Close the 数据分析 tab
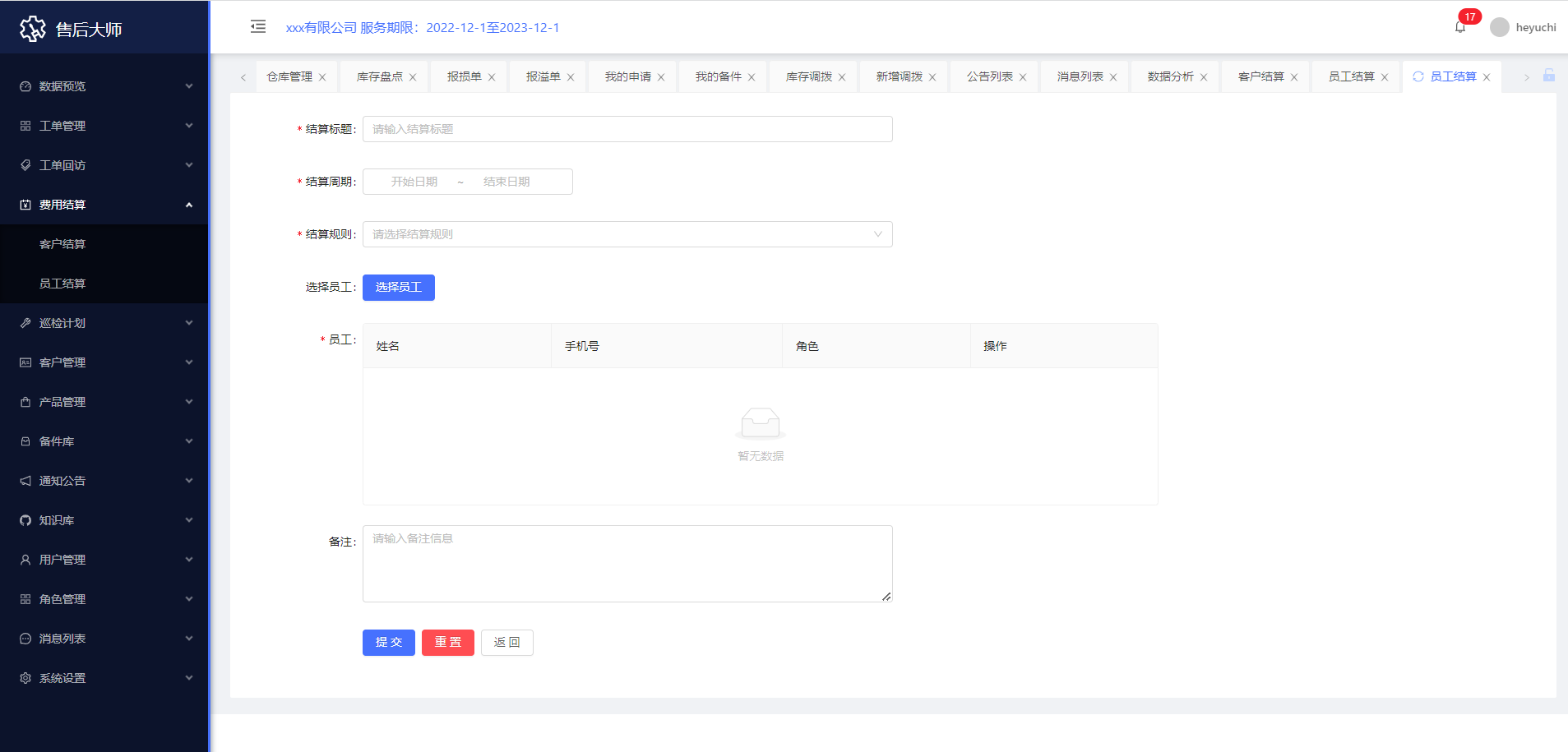Viewport: 1568px width, 752px height. pos(1204,77)
